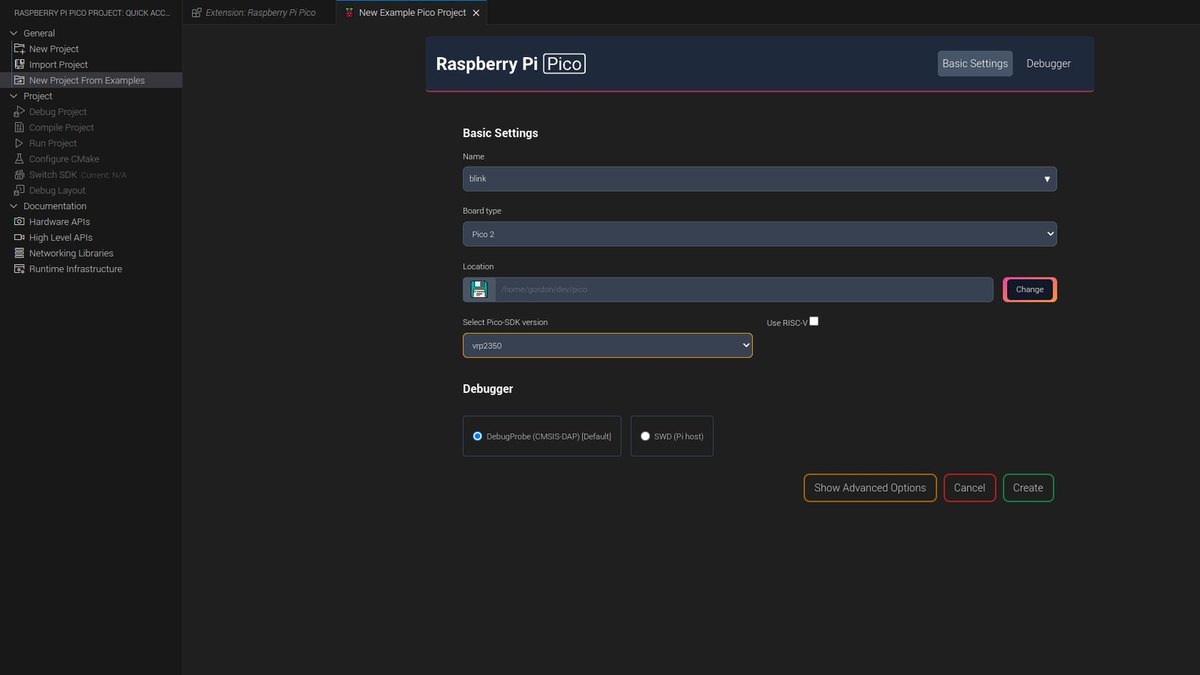Click the Networking Libraries icon
Viewport: 1200px width, 675px height.
pos(19,253)
